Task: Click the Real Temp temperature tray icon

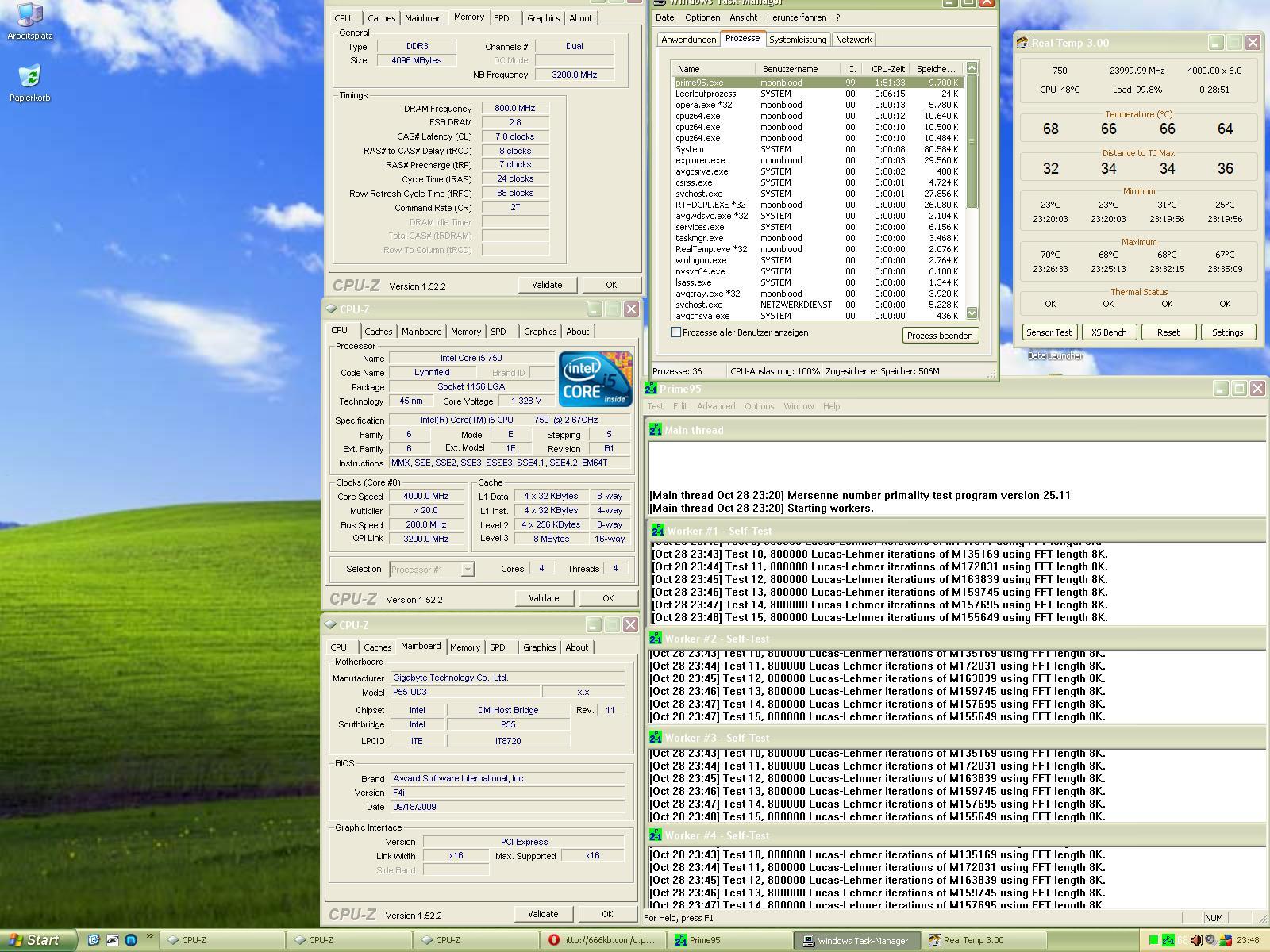Action: [x=1183, y=940]
